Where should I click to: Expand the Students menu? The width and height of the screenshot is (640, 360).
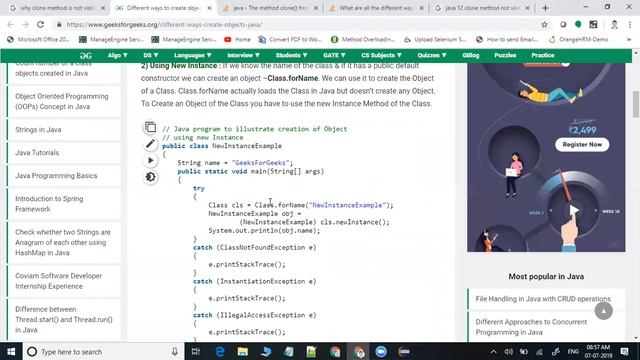point(291,56)
